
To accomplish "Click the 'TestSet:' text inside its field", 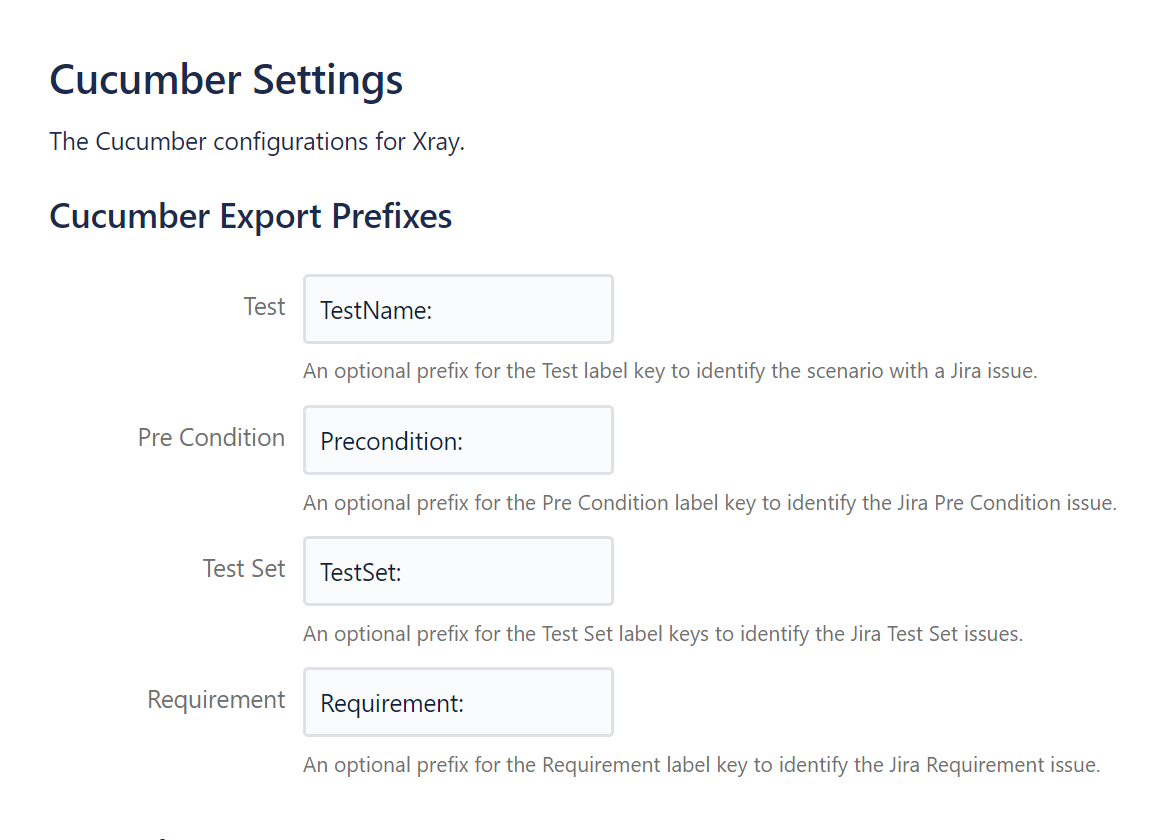I will pos(360,572).
